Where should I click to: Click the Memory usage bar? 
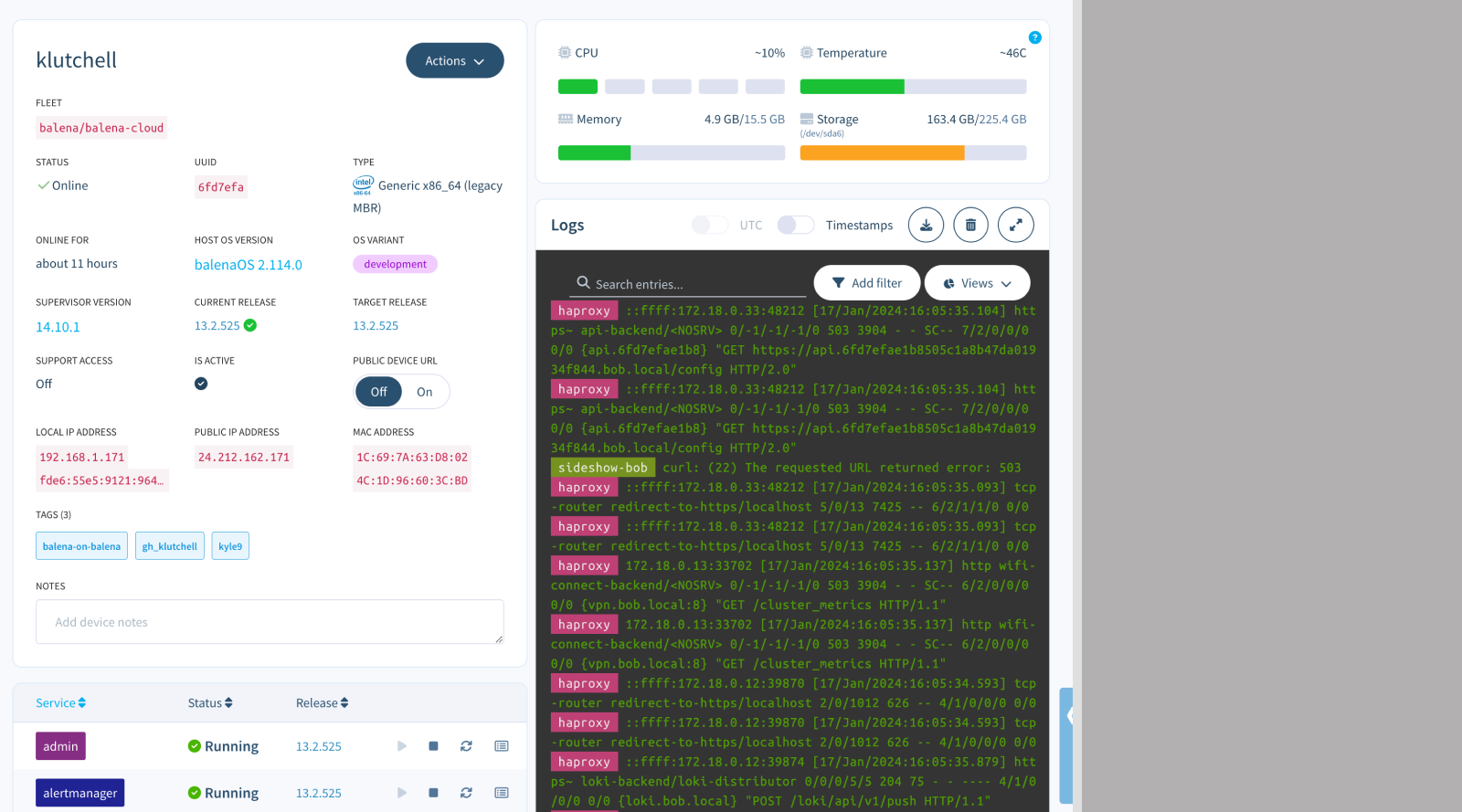(672, 153)
